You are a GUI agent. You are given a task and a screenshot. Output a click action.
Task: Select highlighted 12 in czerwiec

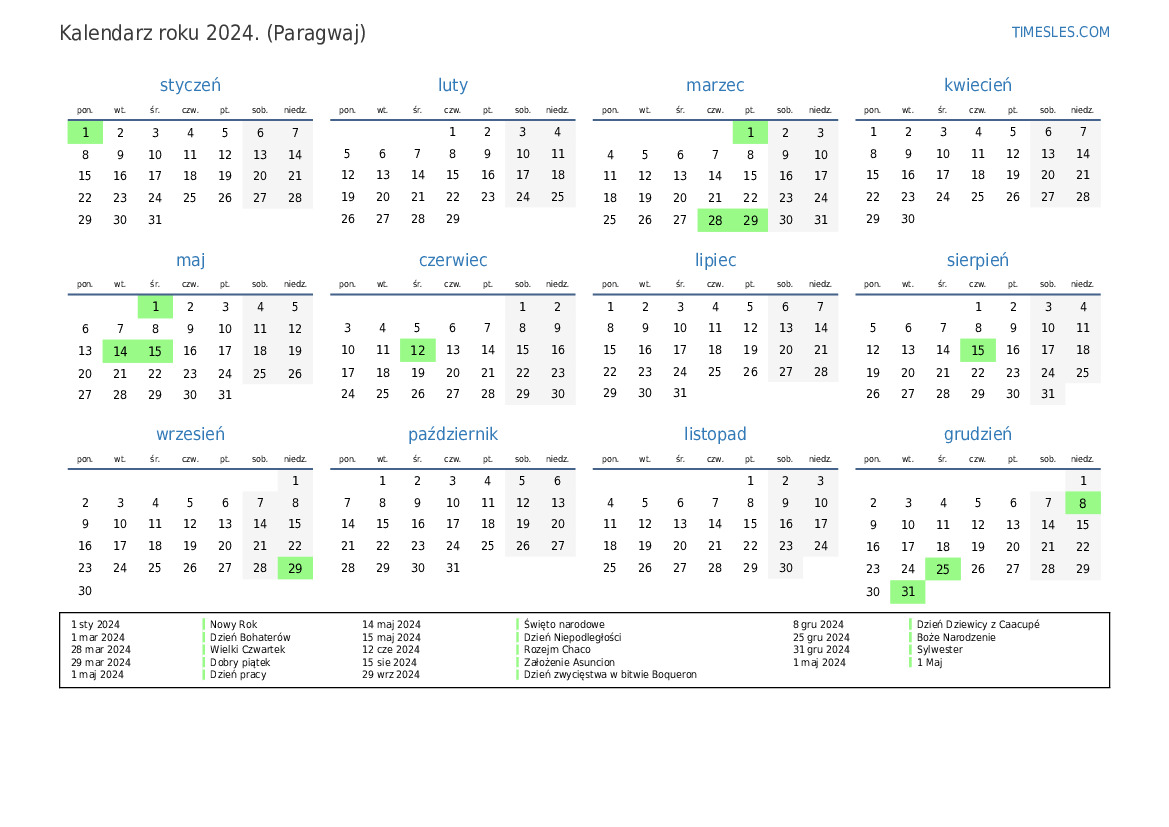417,351
